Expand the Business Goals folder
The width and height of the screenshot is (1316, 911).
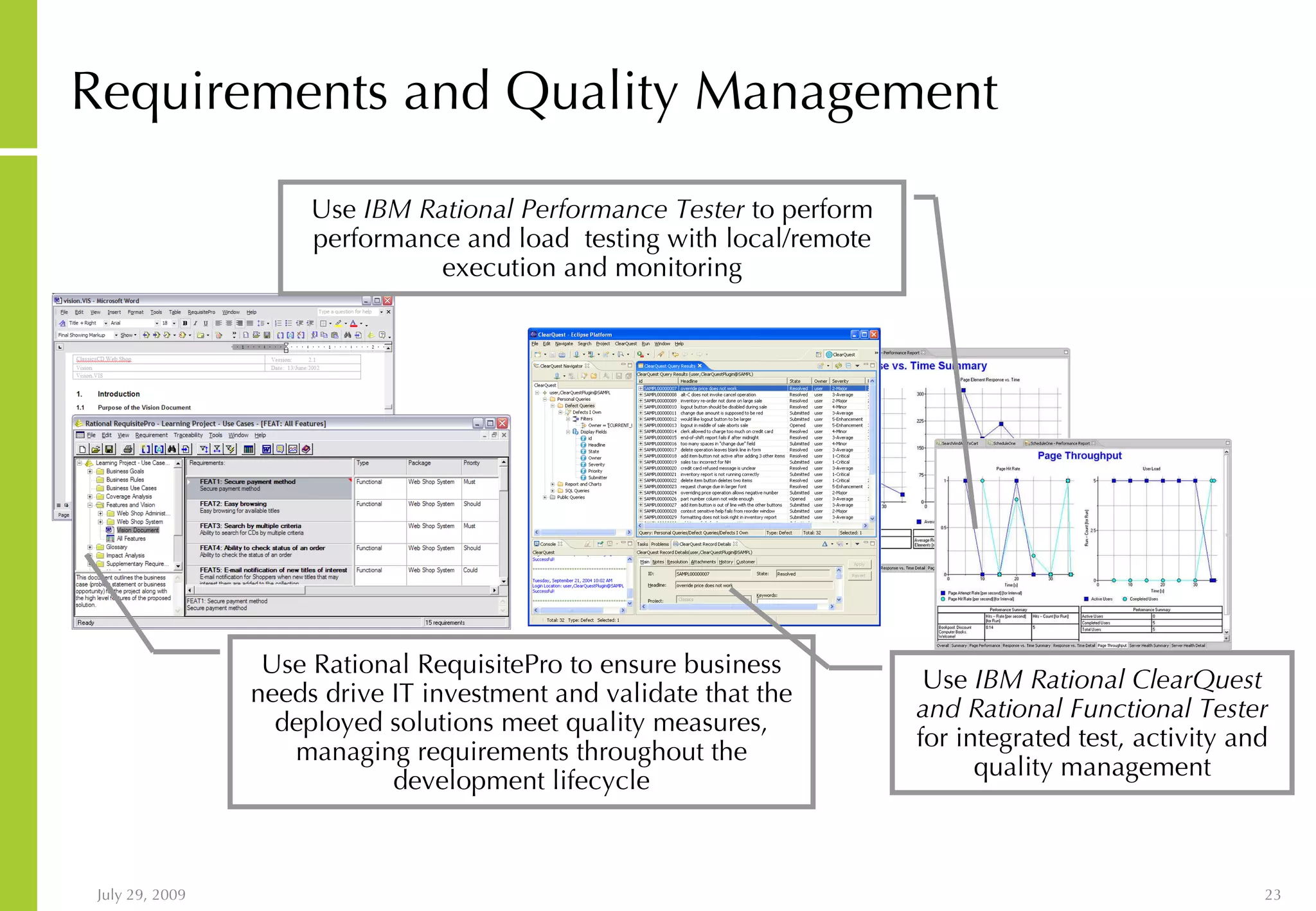pyautogui.click(x=90, y=472)
